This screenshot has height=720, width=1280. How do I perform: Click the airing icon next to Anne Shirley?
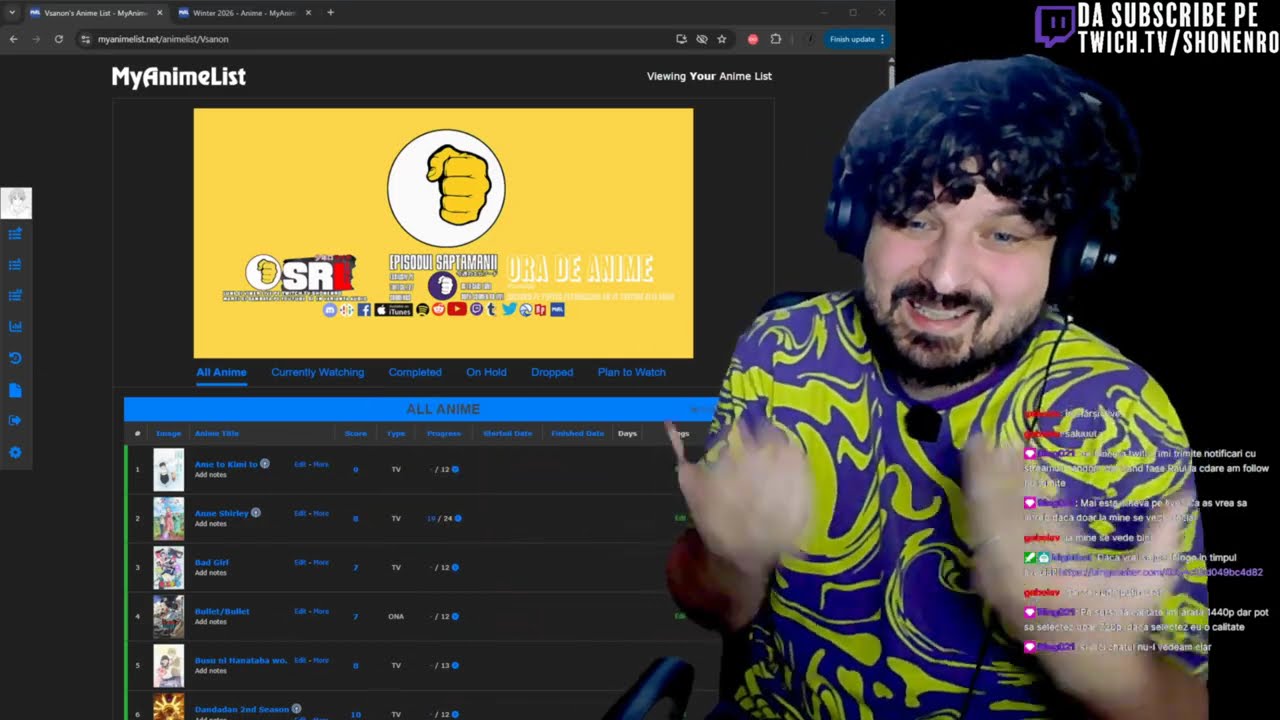point(256,513)
